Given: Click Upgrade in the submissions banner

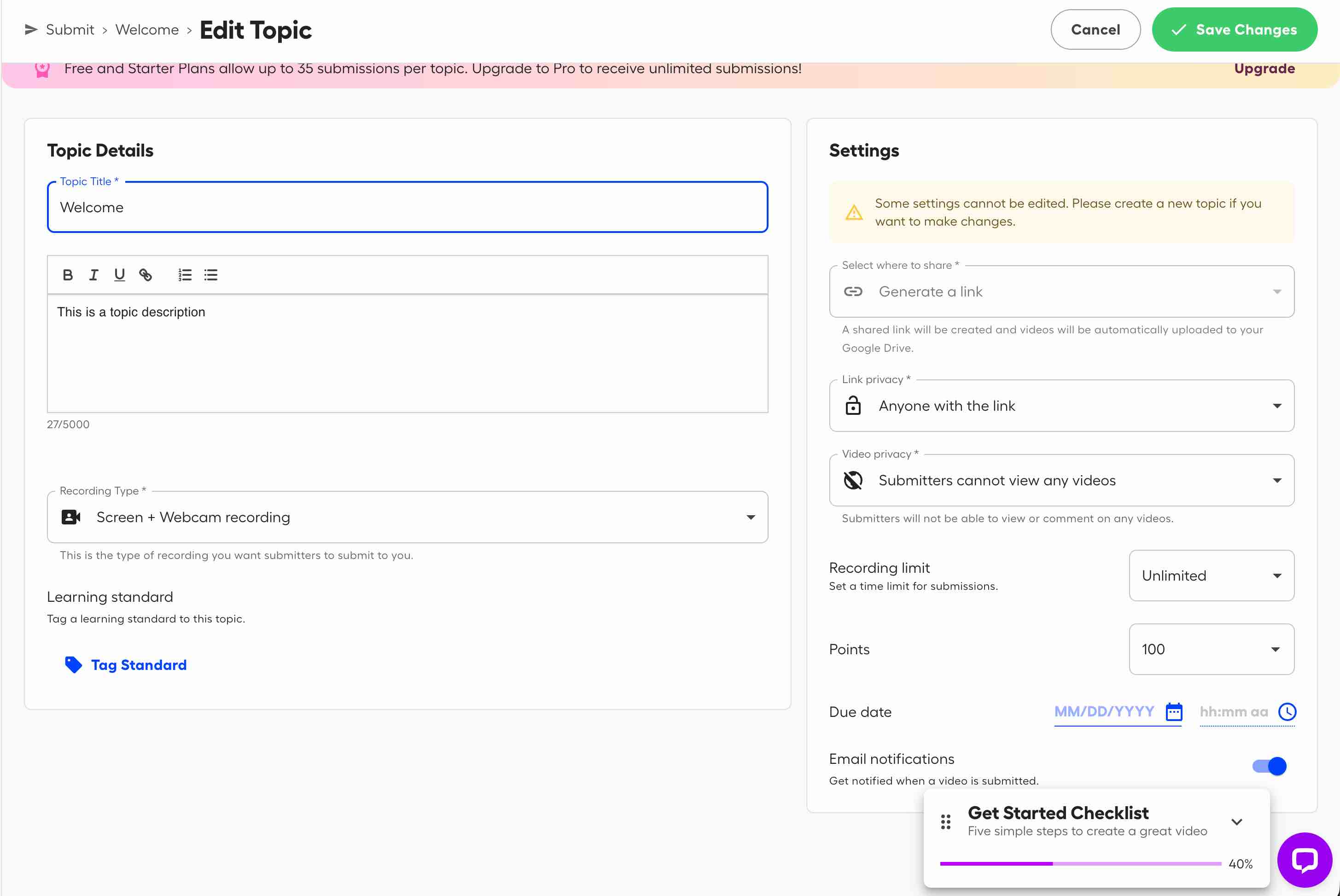Looking at the screenshot, I should pyautogui.click(x=1264, y=68).
